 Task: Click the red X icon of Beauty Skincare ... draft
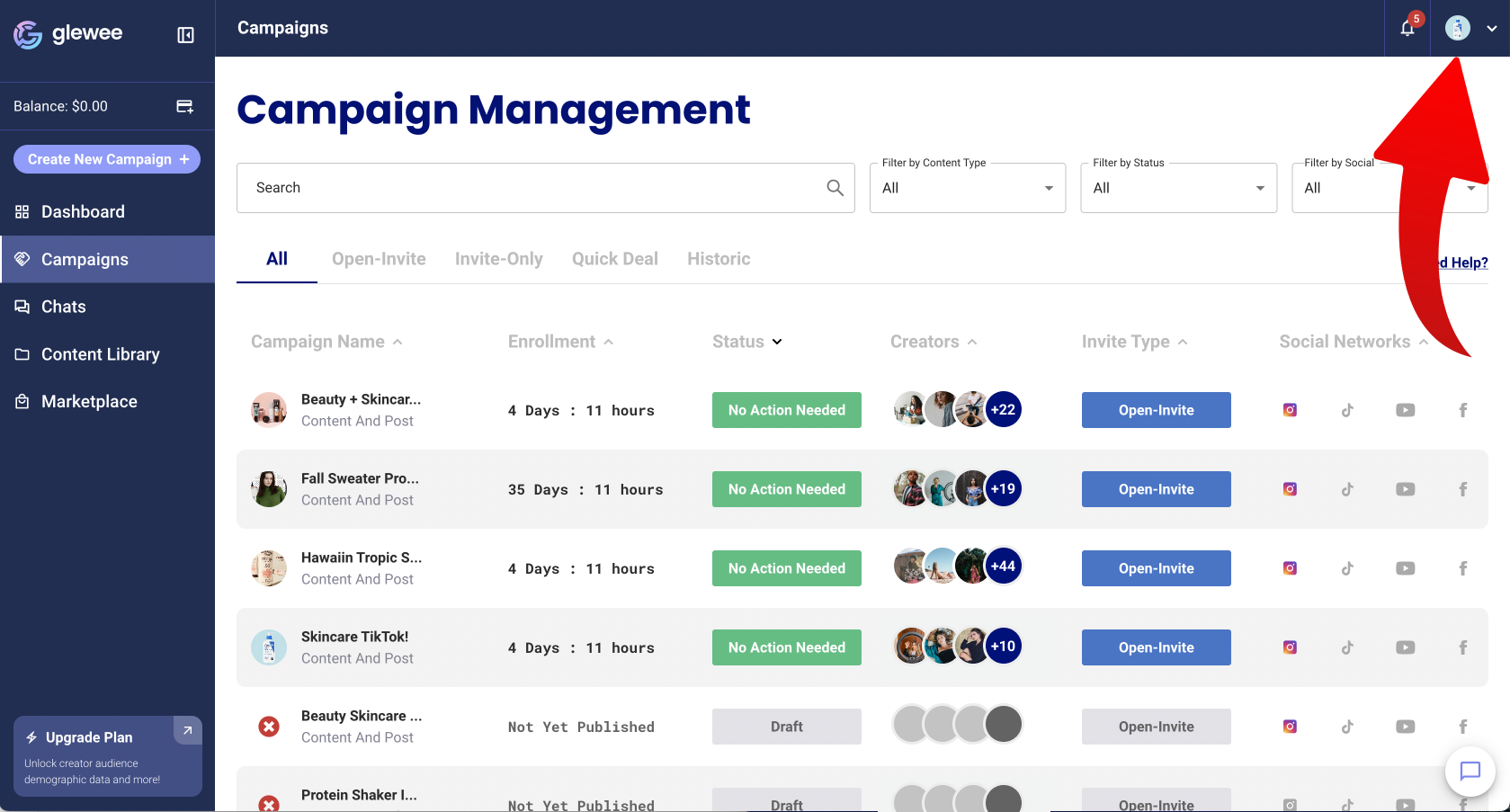[x=268, y=727]
